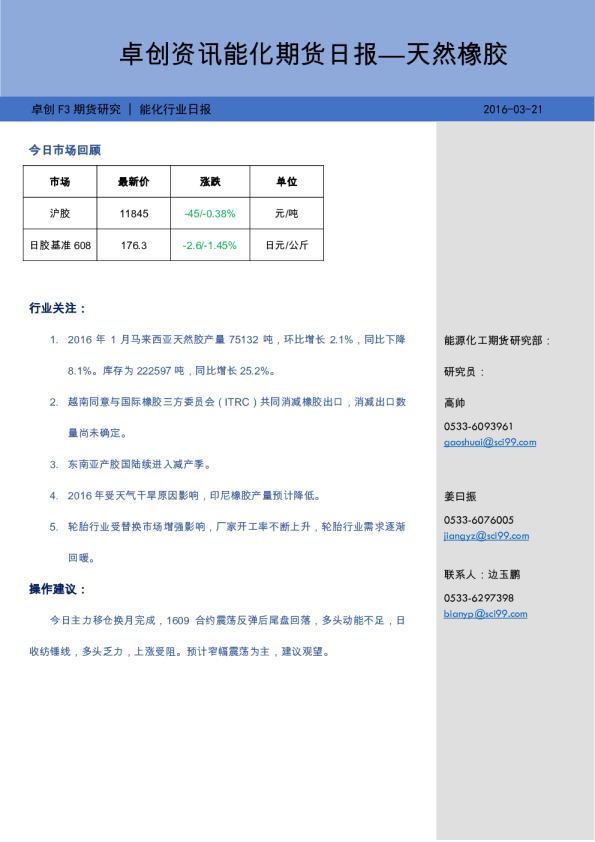Select the 日胶基准 608 table cell
The height and width of the screenshot is (842, 595).
point(60,245)
